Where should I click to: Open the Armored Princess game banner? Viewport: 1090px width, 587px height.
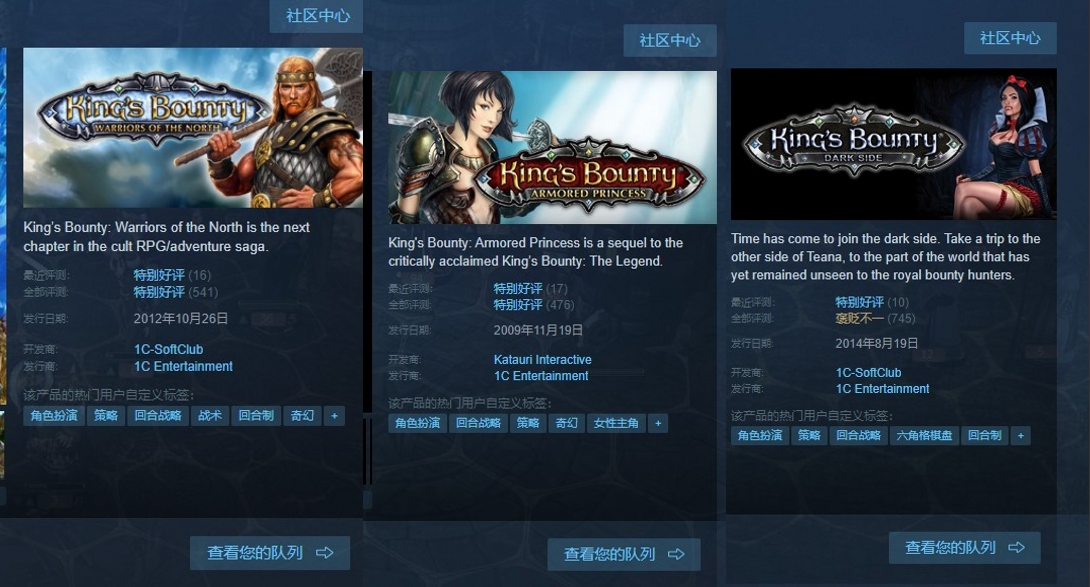tap(552, 147)
